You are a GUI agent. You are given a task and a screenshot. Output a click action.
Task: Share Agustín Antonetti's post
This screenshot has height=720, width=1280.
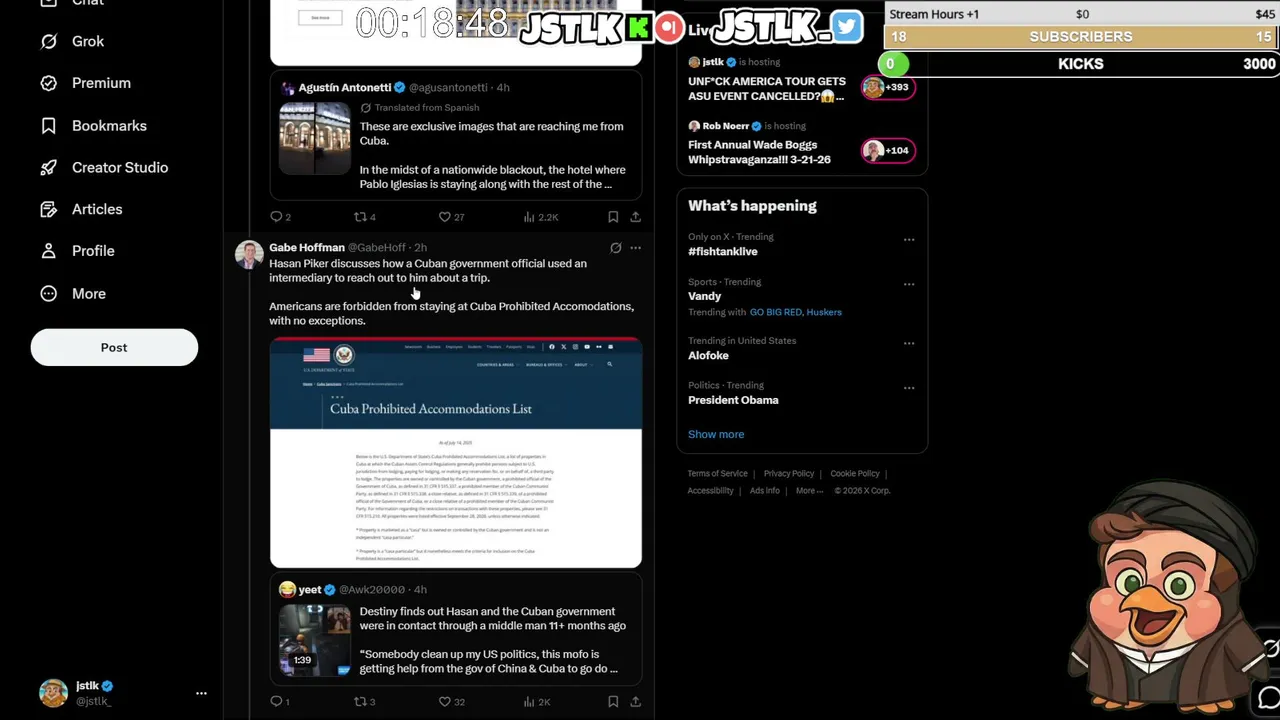click(635, 217)
